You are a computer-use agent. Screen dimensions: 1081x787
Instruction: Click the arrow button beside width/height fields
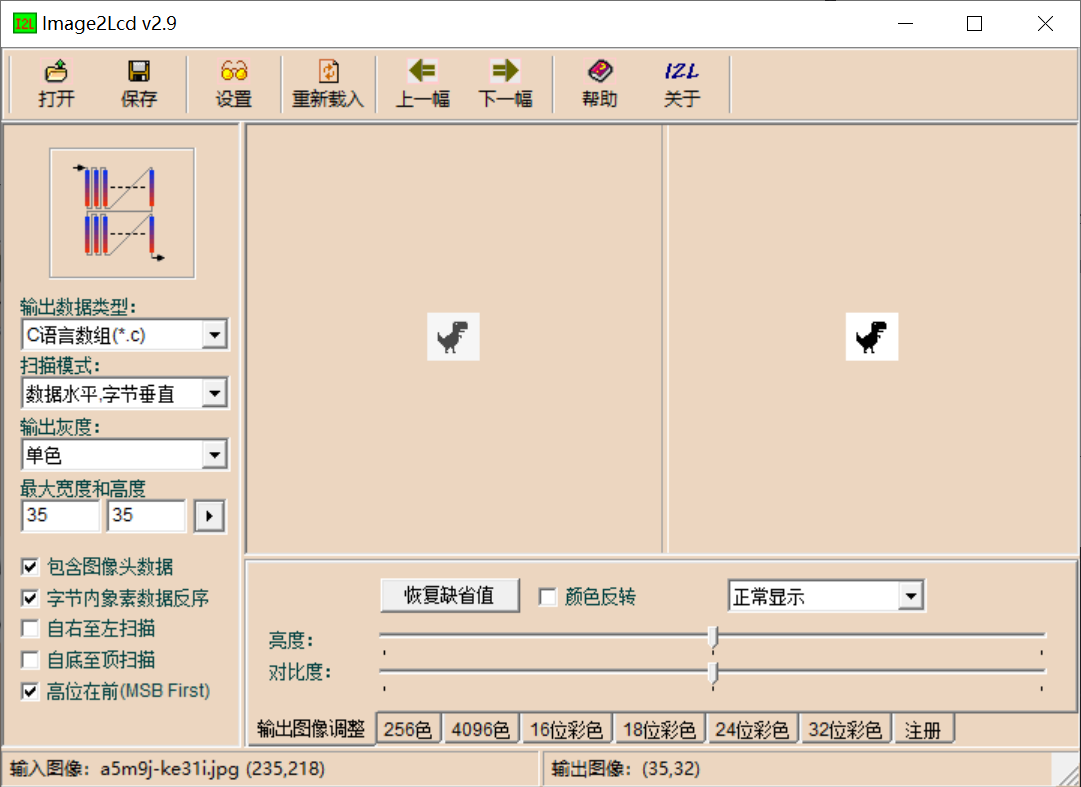(209, 516)
